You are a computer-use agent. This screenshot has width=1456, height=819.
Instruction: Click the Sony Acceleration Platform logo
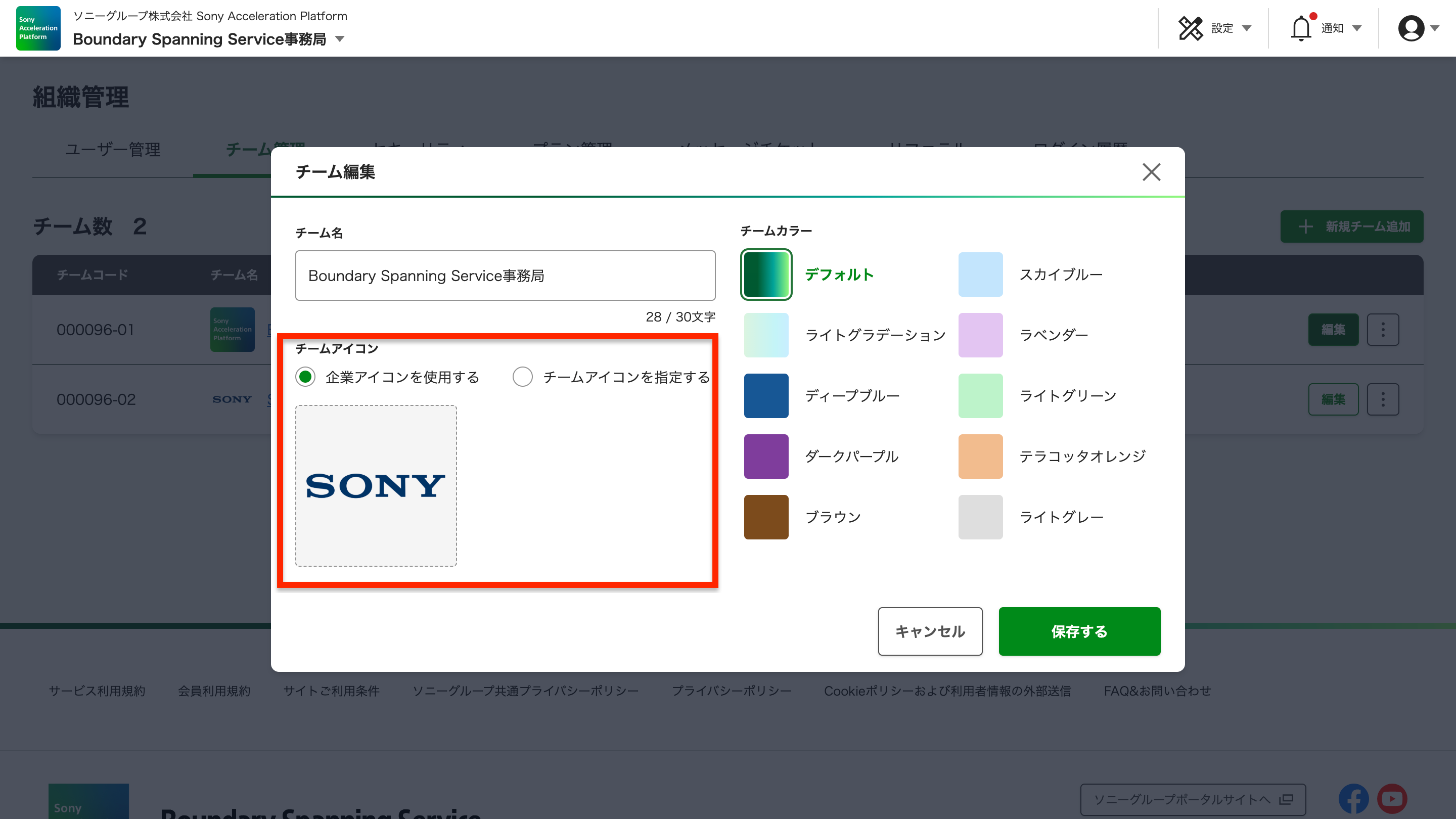point(38,28)
